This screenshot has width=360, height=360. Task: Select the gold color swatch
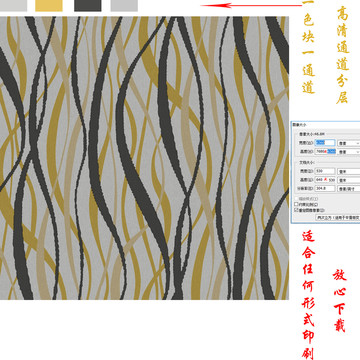tap(49, 5)
